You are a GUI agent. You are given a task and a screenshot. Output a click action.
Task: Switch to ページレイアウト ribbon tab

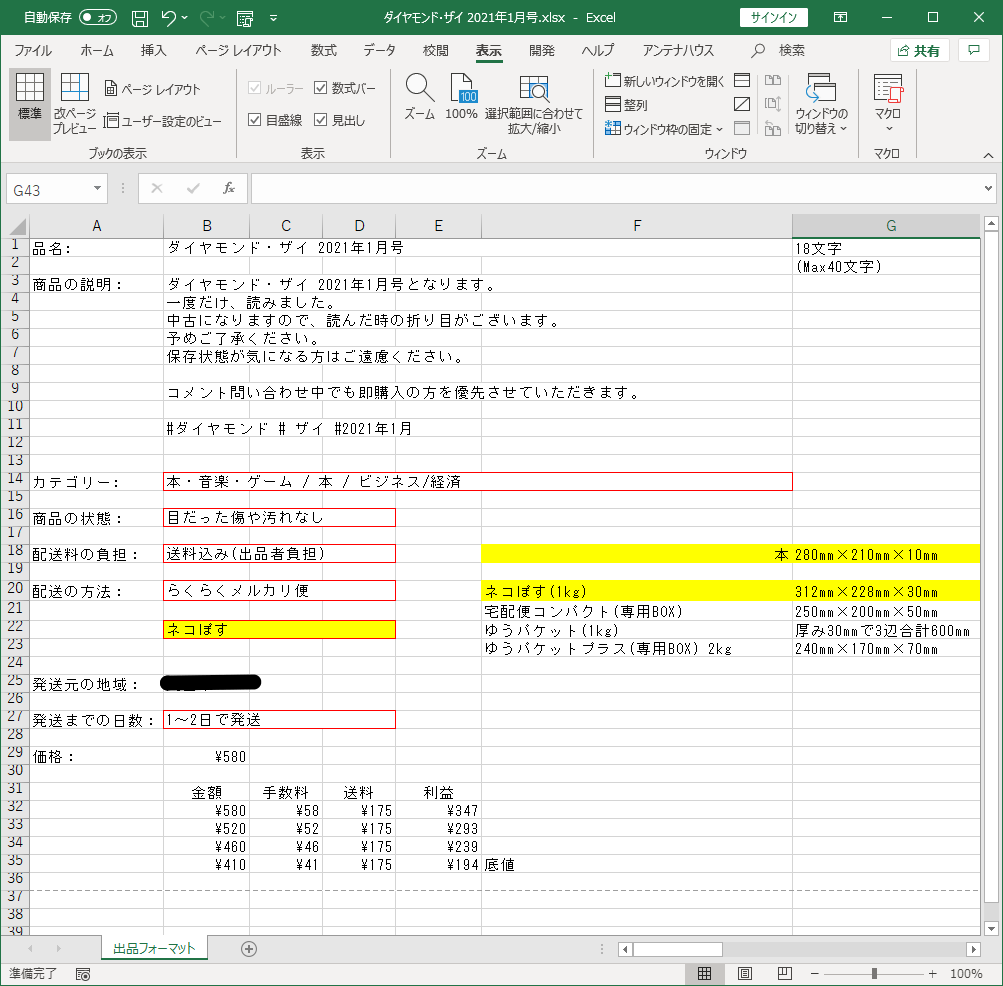pos(238,51)
